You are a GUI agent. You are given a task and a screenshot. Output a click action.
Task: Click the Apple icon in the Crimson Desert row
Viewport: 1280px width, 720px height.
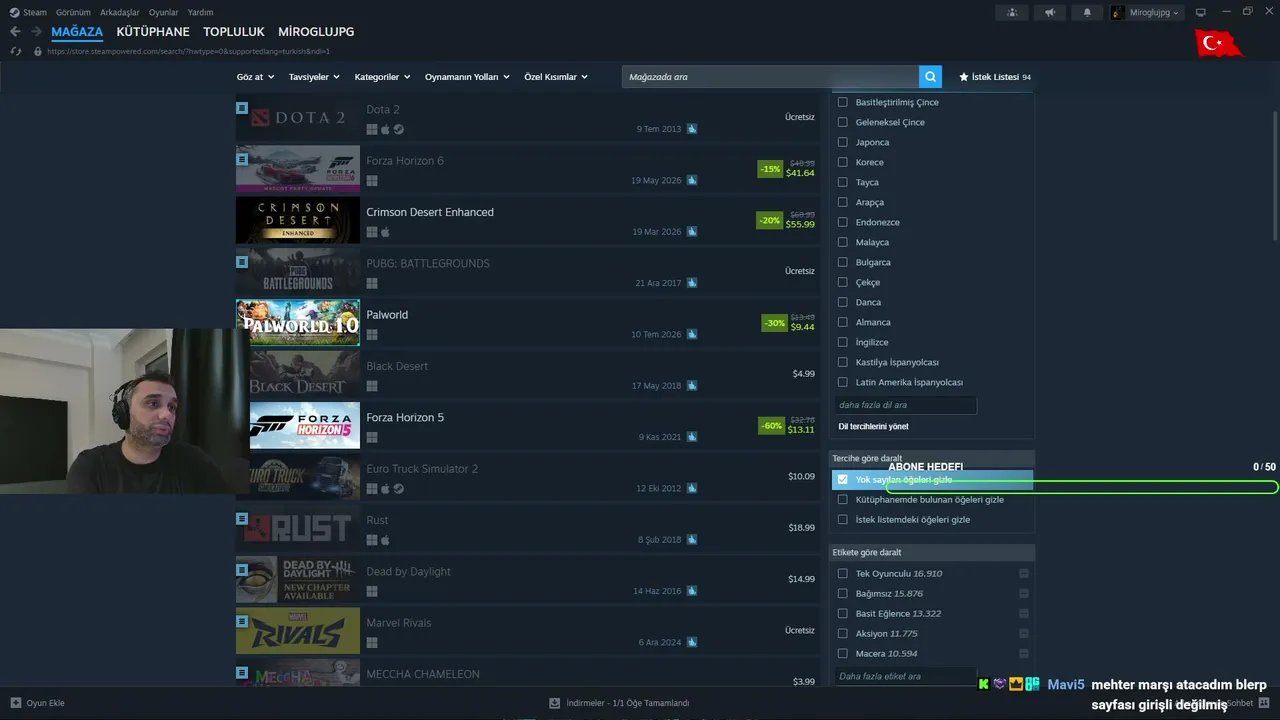click(x=385, y=232)
